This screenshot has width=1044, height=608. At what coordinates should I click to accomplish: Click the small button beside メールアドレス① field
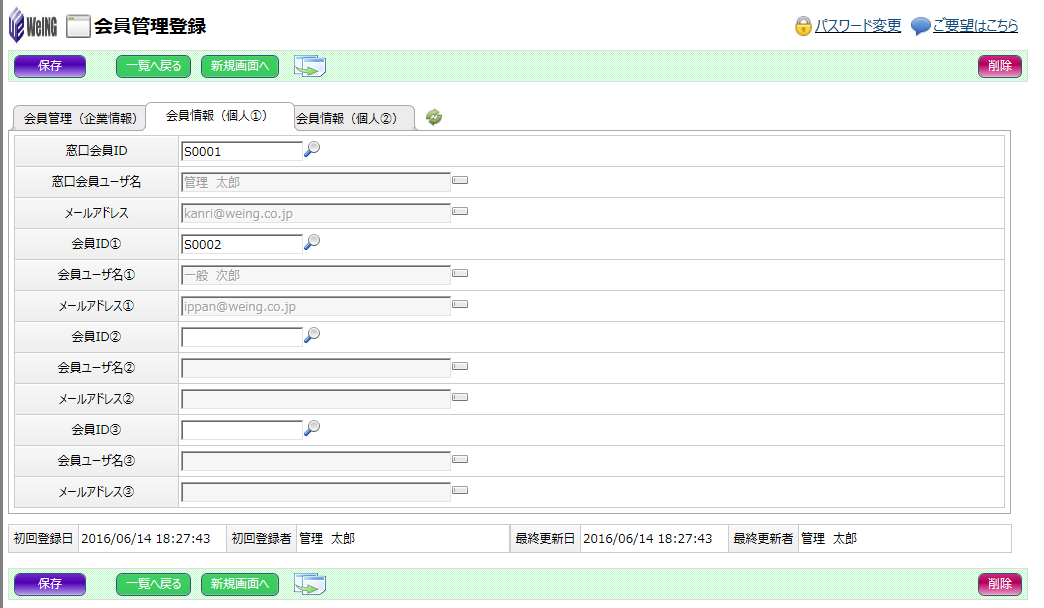460,304
